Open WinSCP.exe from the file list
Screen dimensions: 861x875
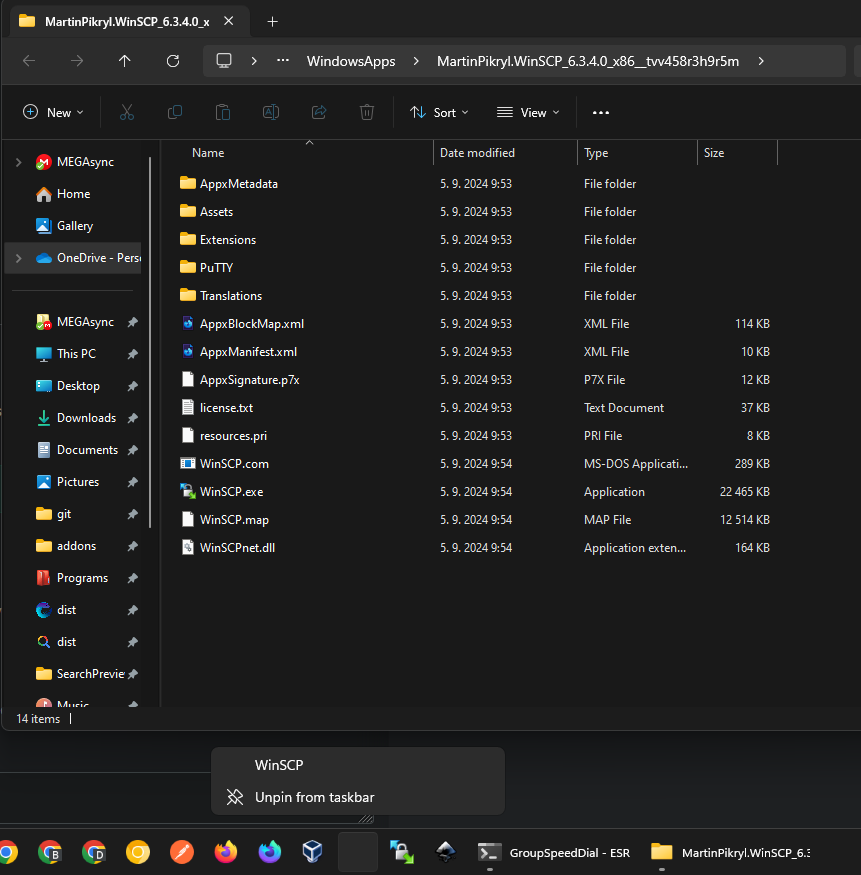coord(229,491)
